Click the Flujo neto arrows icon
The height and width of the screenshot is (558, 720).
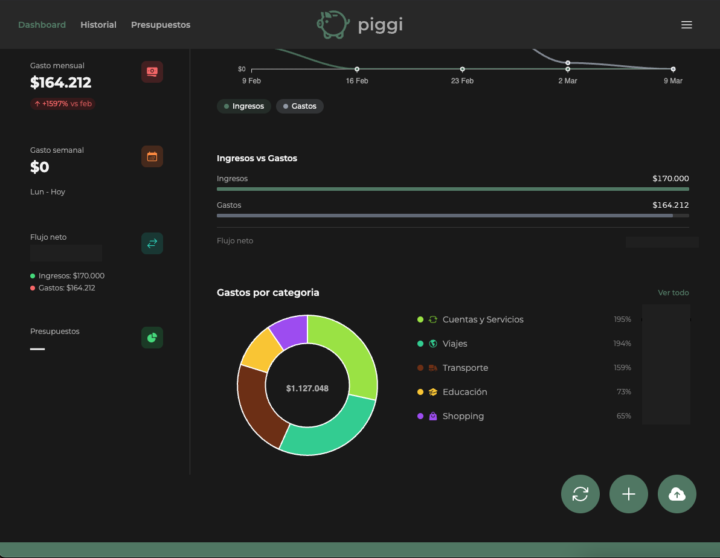tap(152, 243)
